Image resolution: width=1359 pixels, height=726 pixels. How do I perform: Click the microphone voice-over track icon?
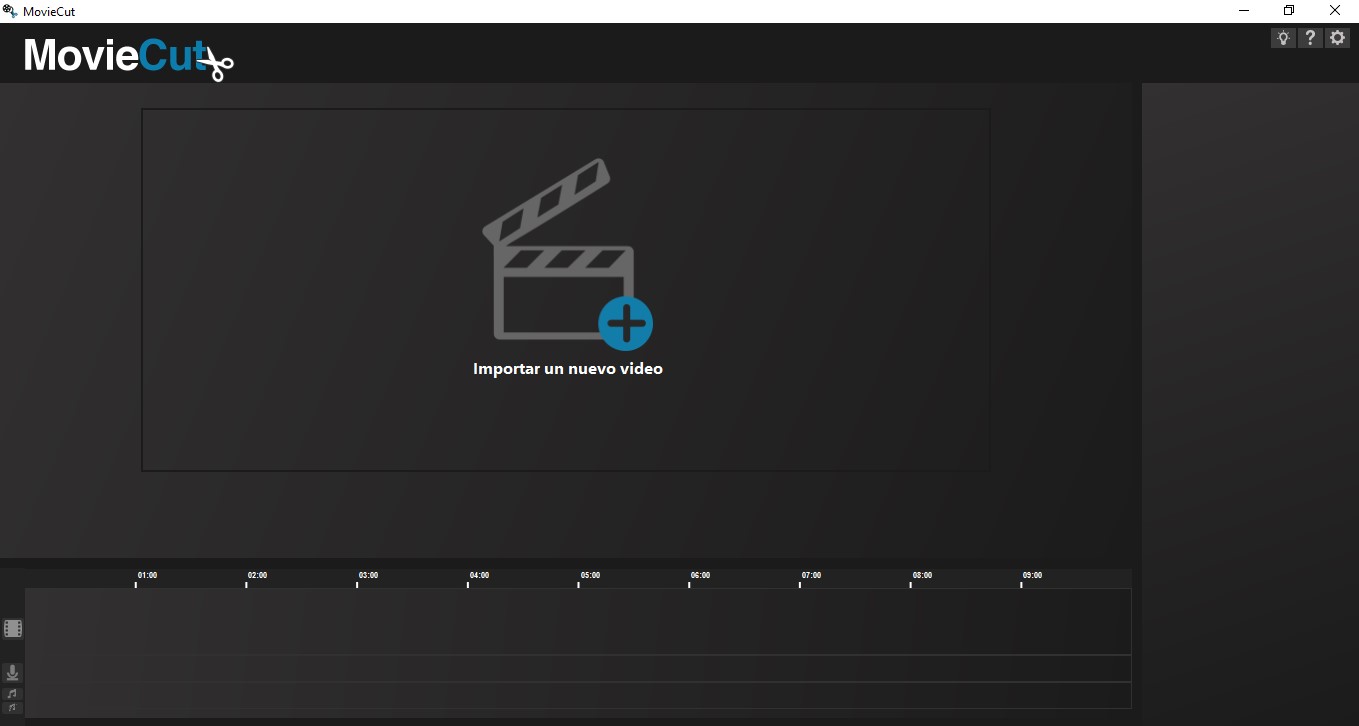pyautogui.click(x=12, y=671)
